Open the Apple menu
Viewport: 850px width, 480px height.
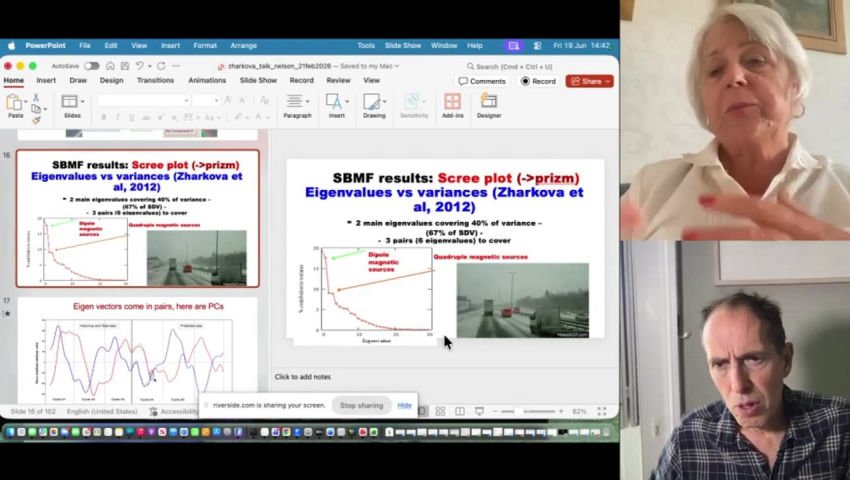tap(11, 46)
